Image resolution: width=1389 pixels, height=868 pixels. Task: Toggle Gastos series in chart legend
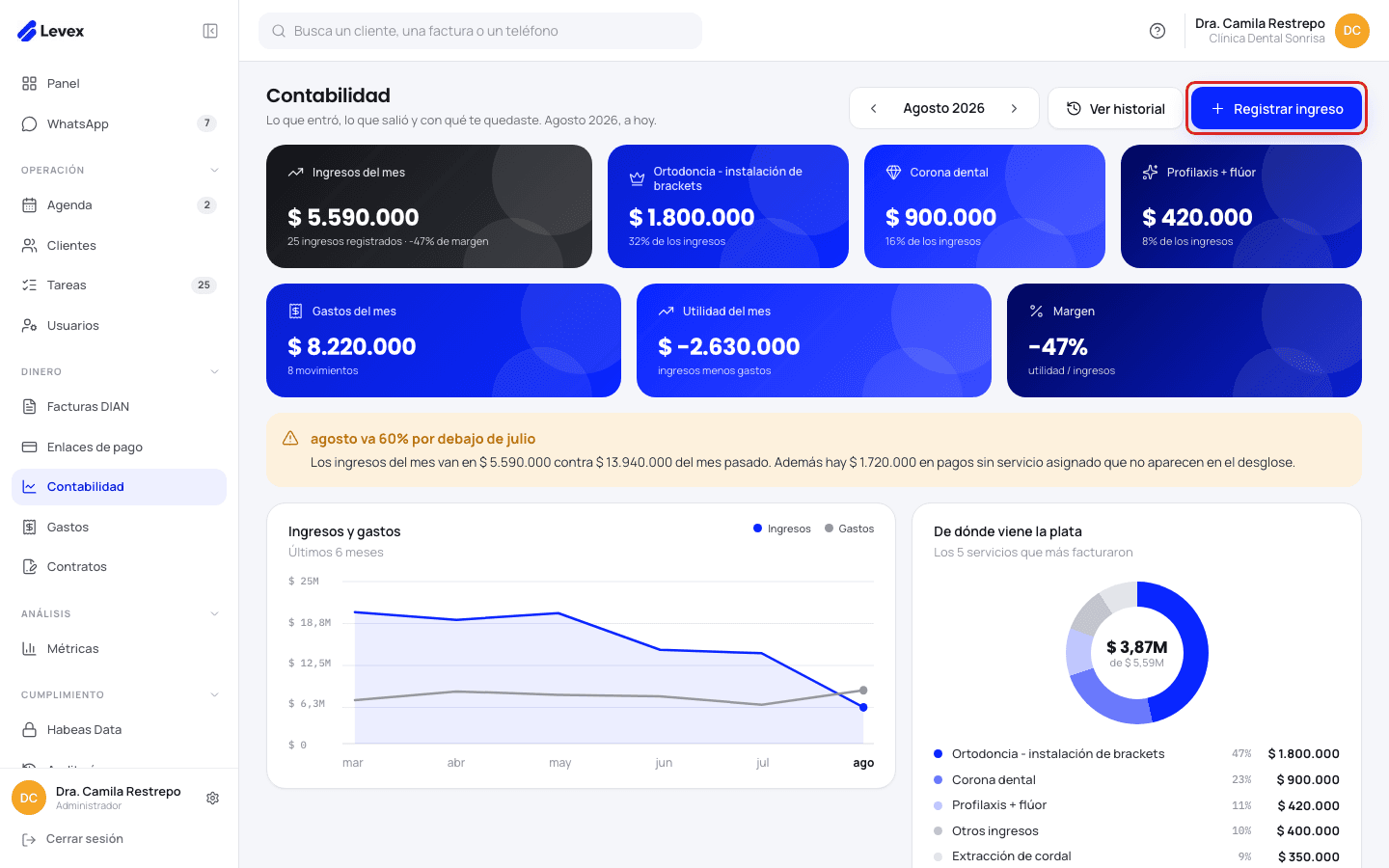(850, 529)
